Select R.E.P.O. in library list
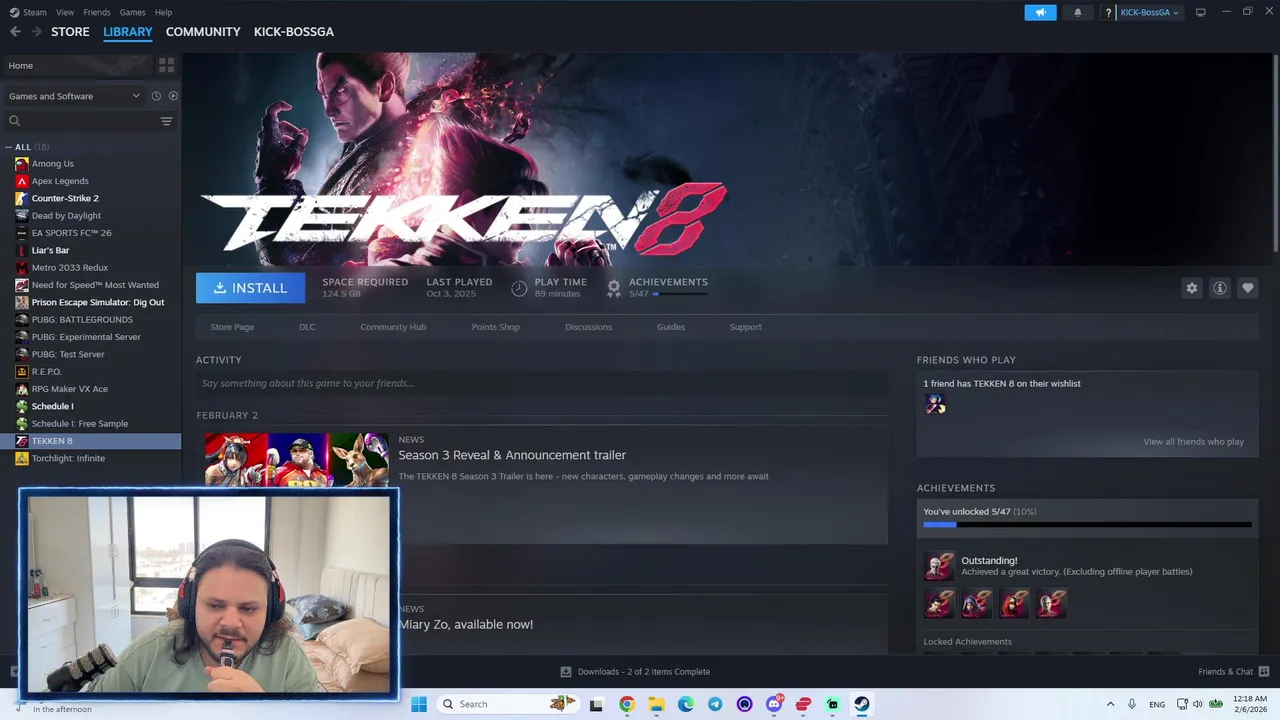 pyautogui.click(x=46, y=372)
